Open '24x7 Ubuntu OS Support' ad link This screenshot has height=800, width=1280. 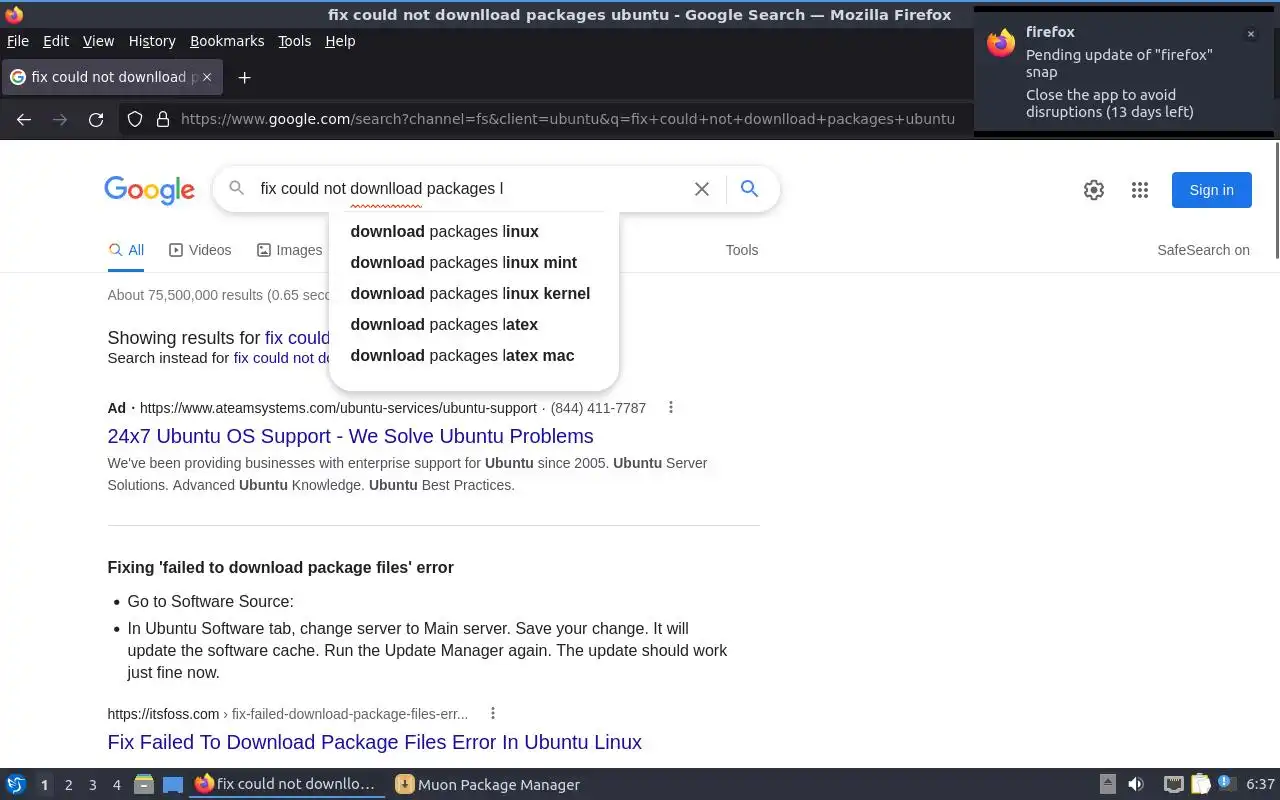pyautogui.click(x=350, y=436)
